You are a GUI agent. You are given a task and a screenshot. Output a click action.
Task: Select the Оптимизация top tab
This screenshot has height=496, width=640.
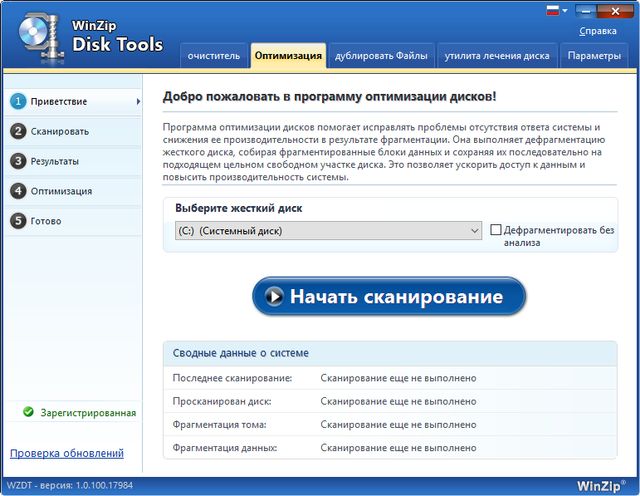(x=288, y=56)
